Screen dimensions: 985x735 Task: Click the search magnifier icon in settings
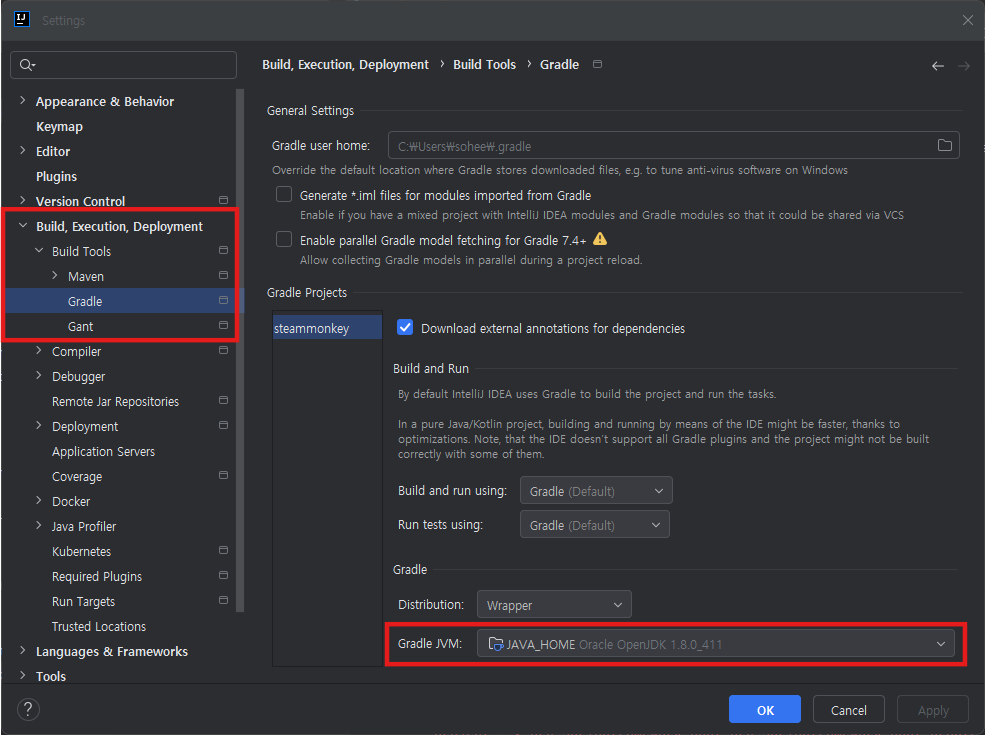click(27, 65)
